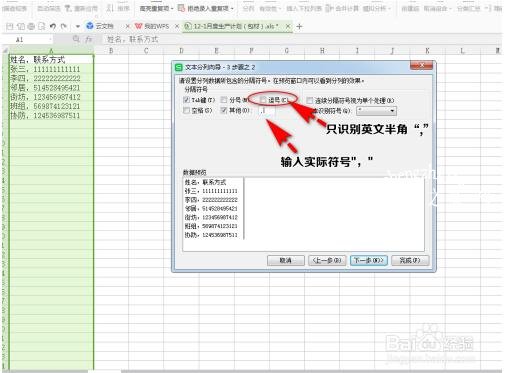Click the fx insert function icon
Image resolution: width=505 pixels, height=373 pixels.
(x=88, y=39)
